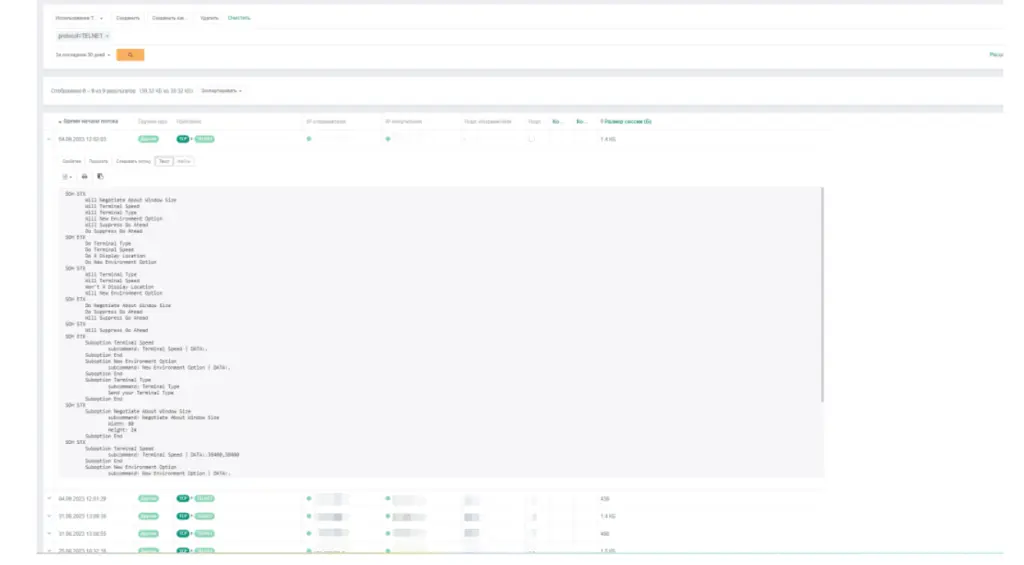Screen dimensions: 1024x565
Task: Click the port checkbox in 12:02:03 row
Action: click(x=532, y=139)
